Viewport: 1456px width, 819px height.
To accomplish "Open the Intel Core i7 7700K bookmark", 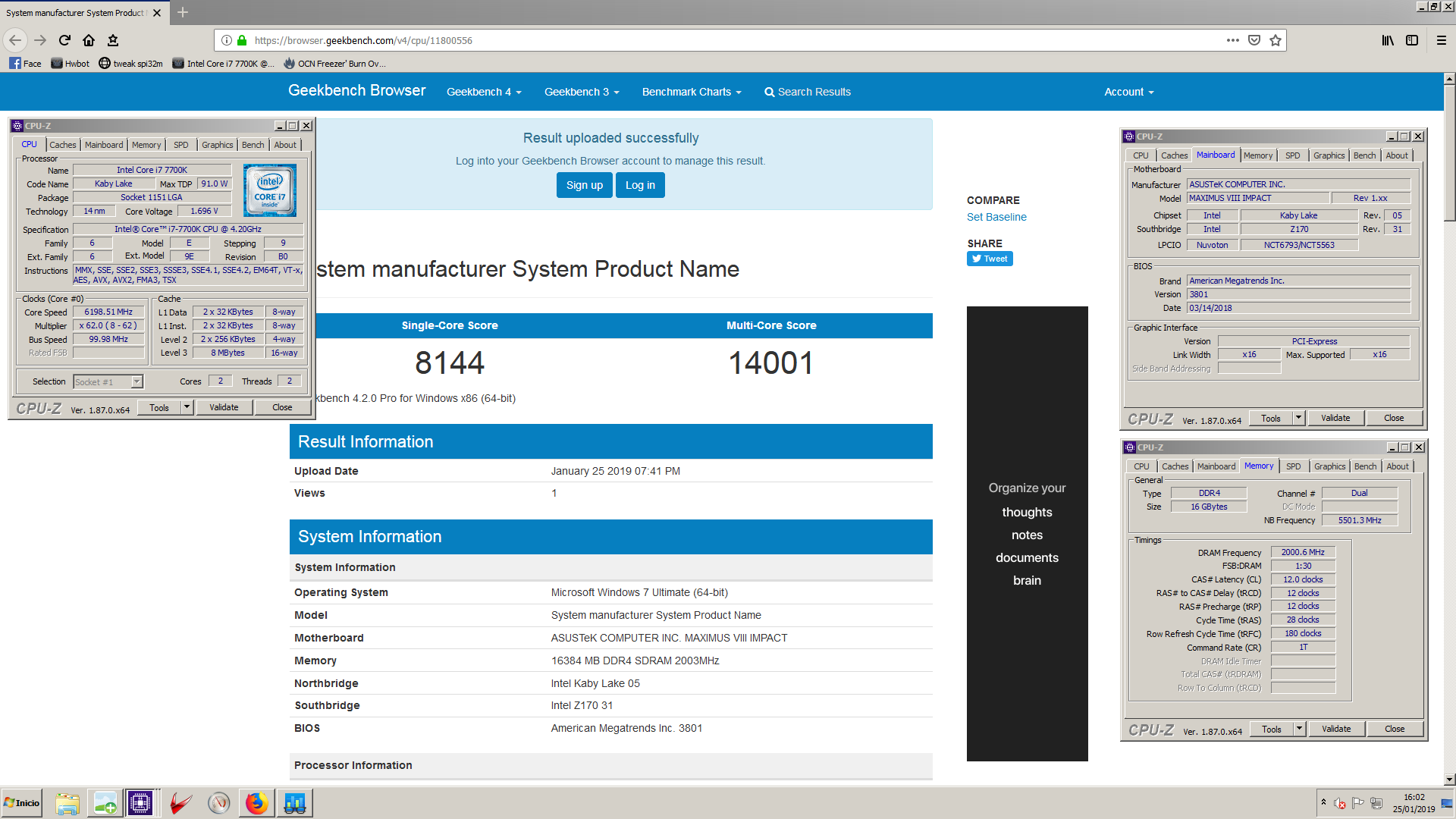I will pyautogui.click(x=224, y=64).
